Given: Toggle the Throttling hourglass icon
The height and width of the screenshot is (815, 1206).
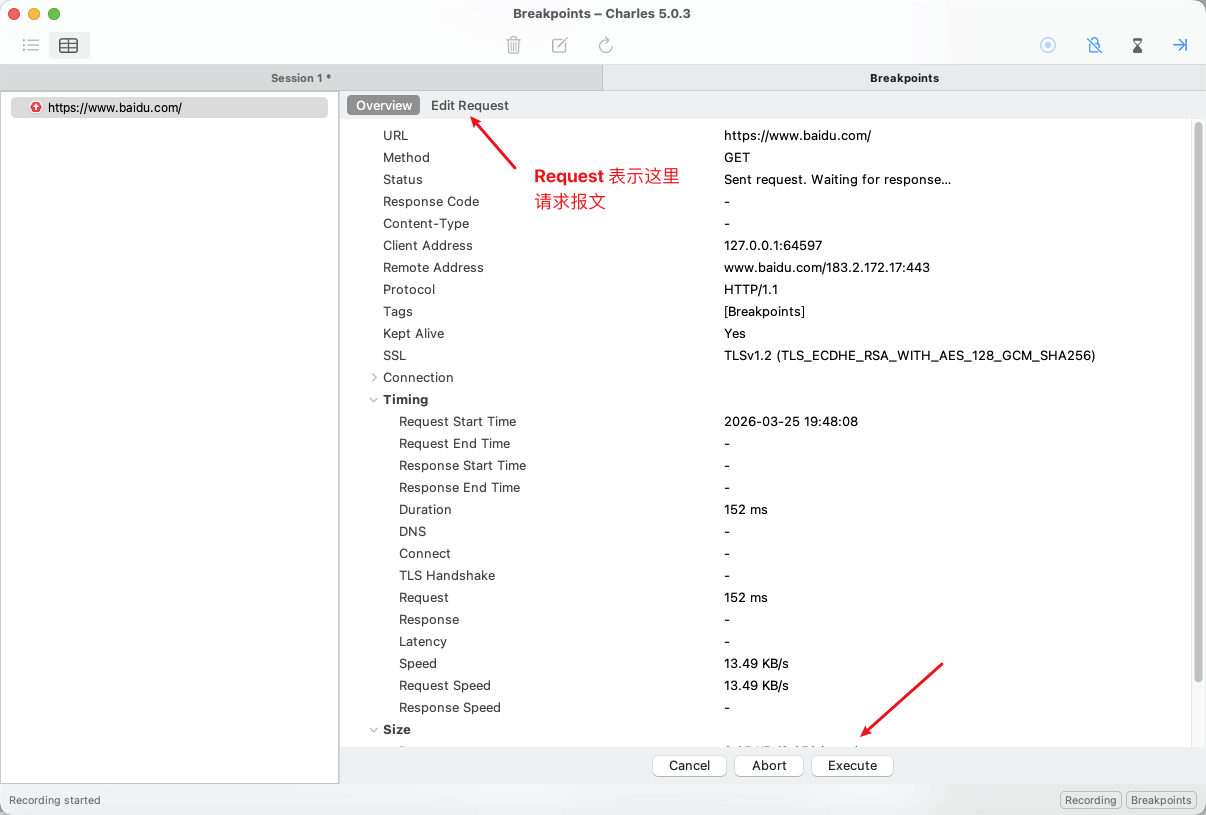Looking at the screenshot, I should coord(1137,45).
